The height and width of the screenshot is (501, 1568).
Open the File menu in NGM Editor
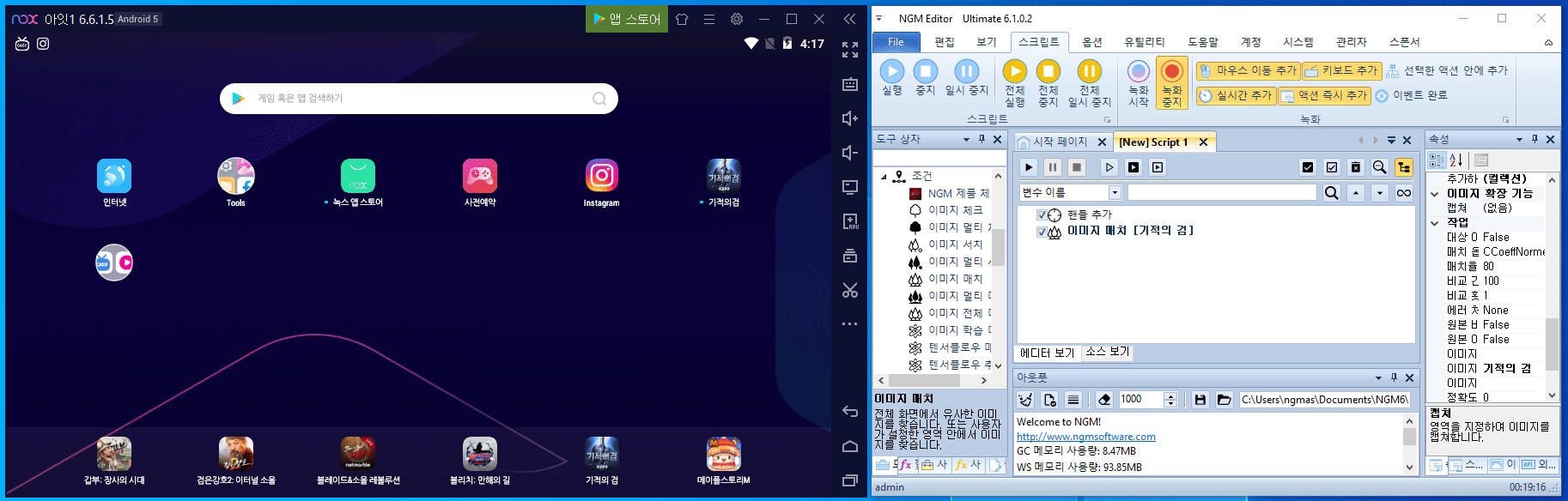[x=896, y=41]
